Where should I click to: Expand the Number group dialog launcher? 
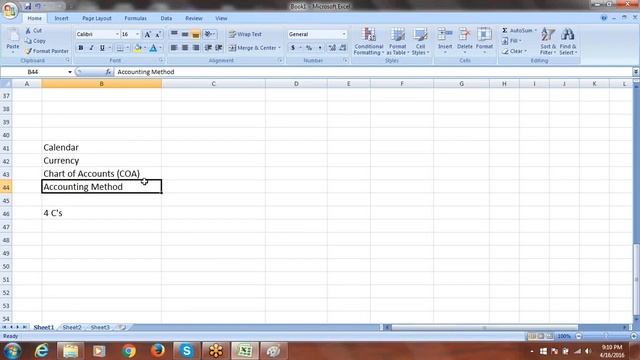[345, 60]
